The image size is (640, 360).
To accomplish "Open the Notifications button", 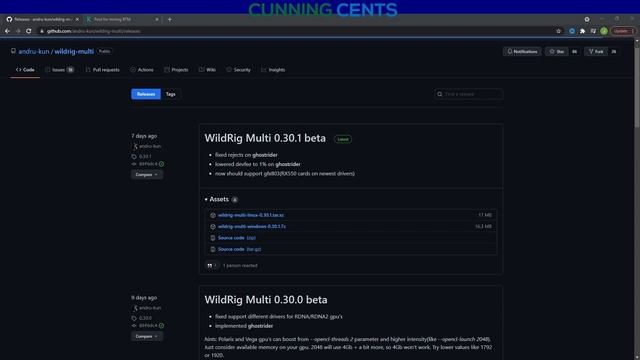I will tap(522, 51).
